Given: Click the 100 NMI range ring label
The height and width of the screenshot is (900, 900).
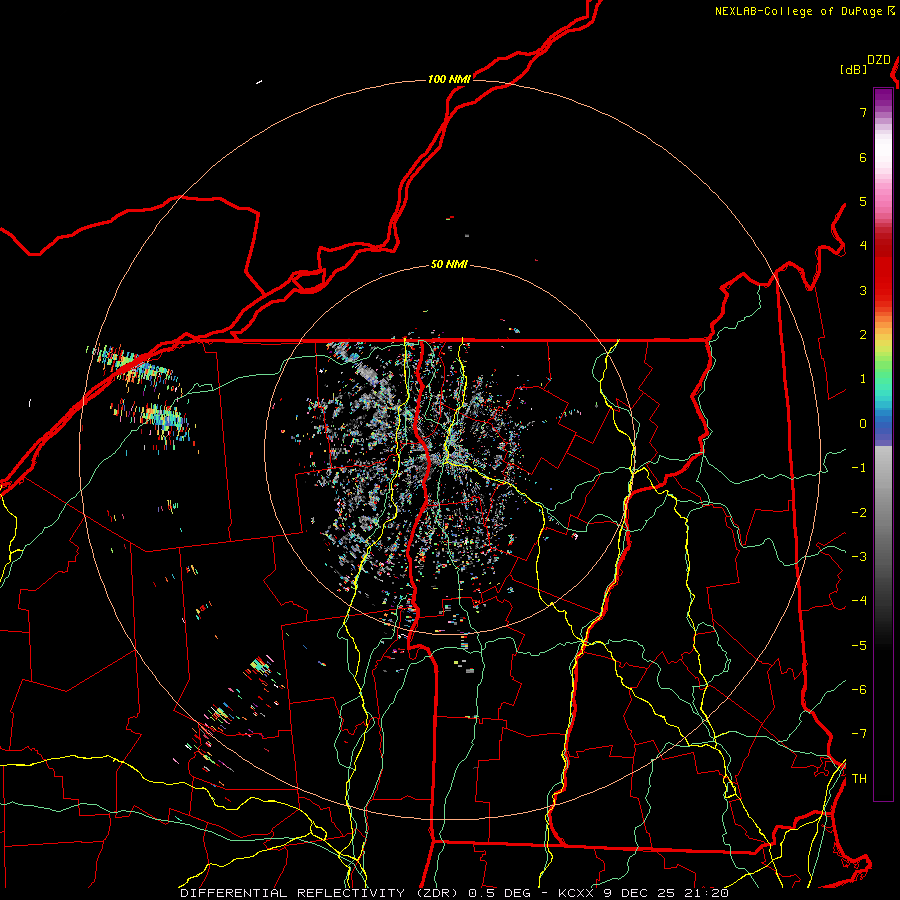Looking at the screenshot, I should coord(449,79).
